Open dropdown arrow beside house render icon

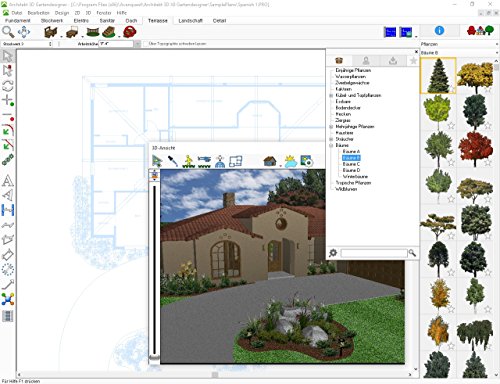pos(281,166)
